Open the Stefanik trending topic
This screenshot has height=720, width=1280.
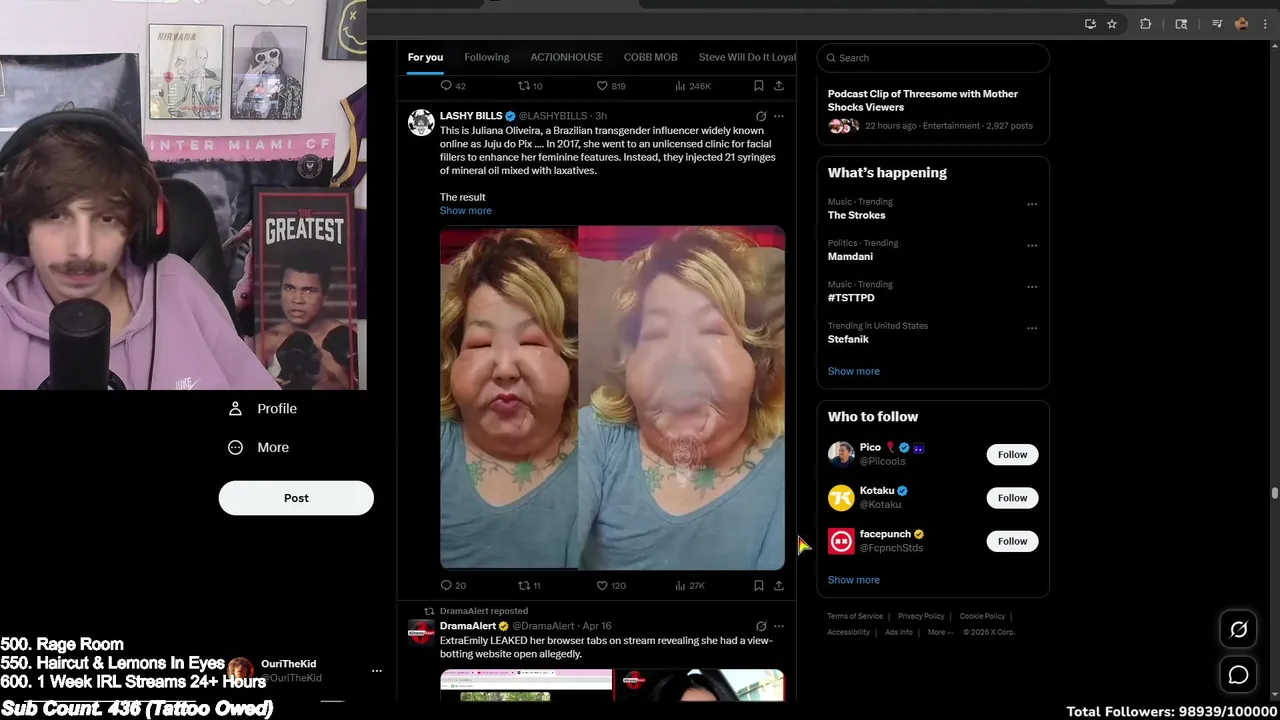(848, 339)
